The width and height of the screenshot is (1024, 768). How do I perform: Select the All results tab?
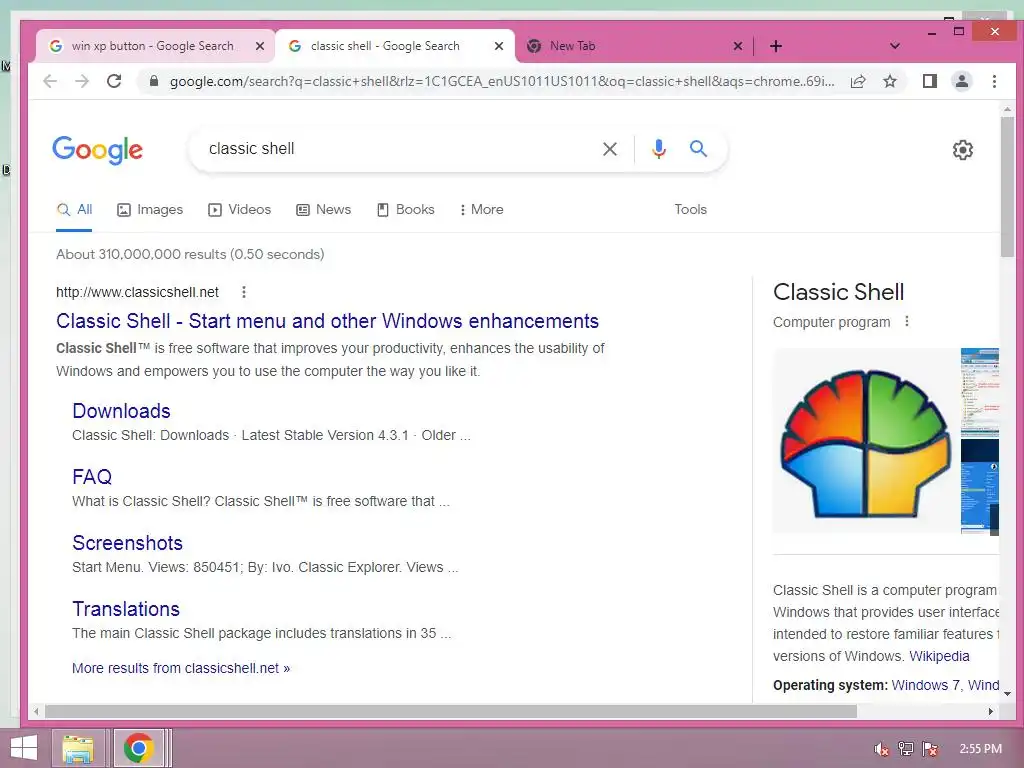pyautogui.click(x=74, y=210)
